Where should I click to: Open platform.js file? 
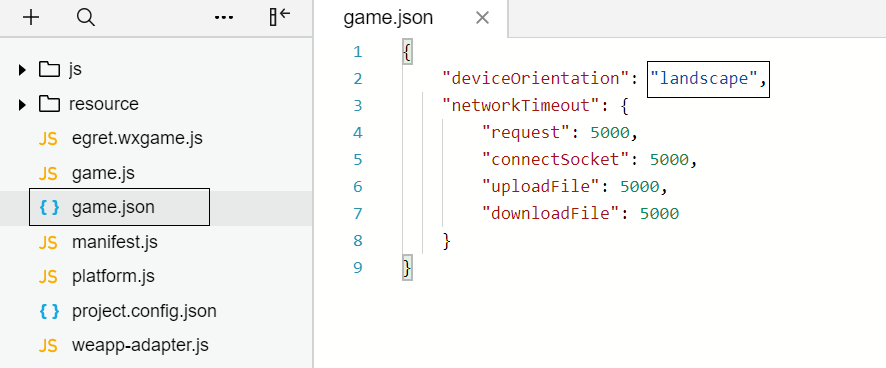[x=113, y=276]
